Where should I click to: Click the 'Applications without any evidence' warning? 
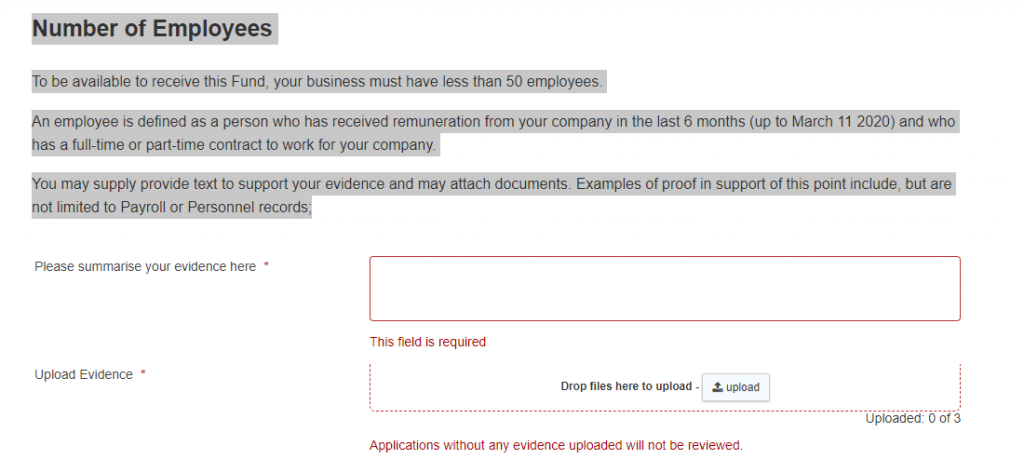tap(556, 445)
